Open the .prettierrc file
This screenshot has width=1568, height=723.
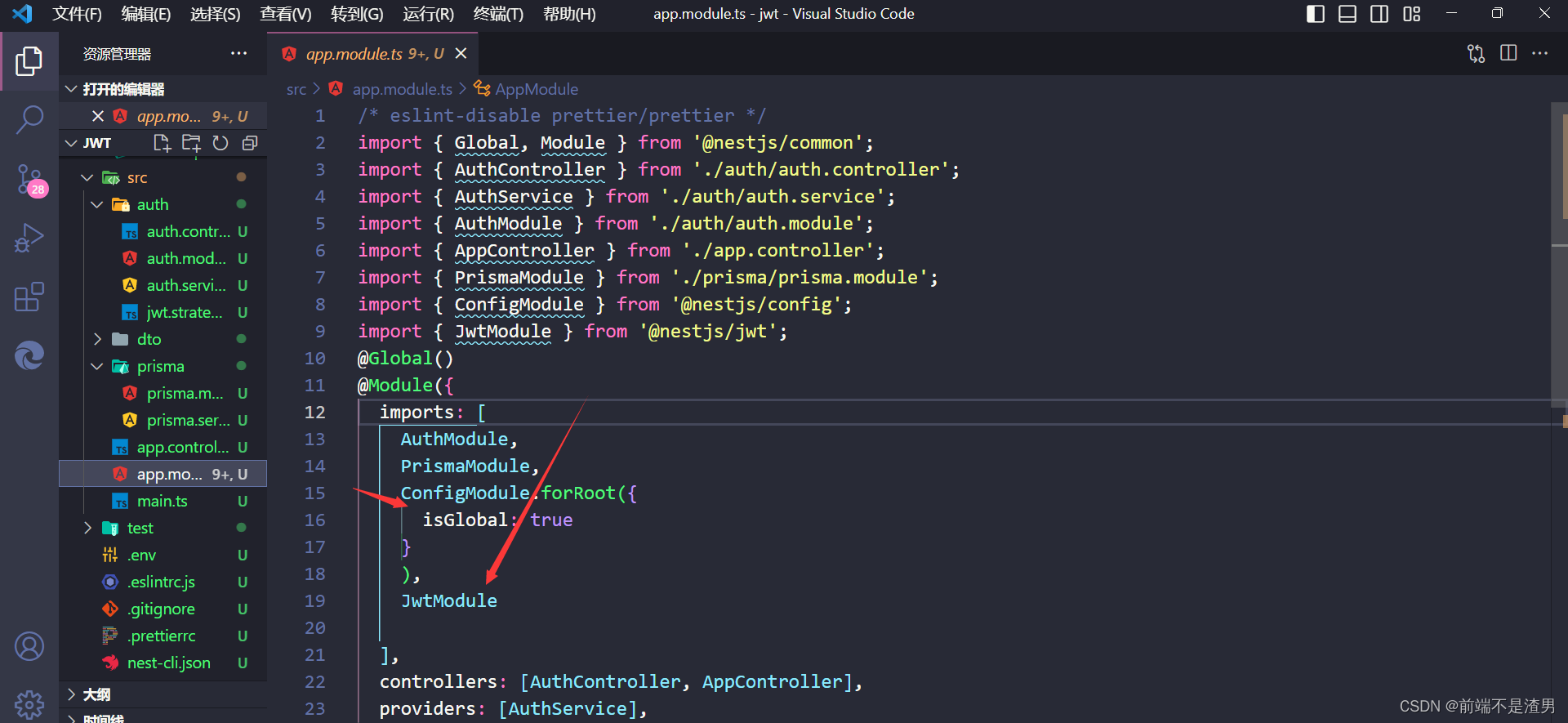pos(163,636)
